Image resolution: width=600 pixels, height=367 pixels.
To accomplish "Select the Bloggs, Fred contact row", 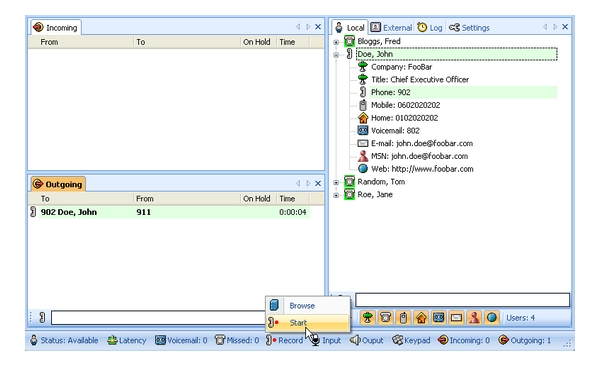I will pyautogui.click(x=379, y=41).
